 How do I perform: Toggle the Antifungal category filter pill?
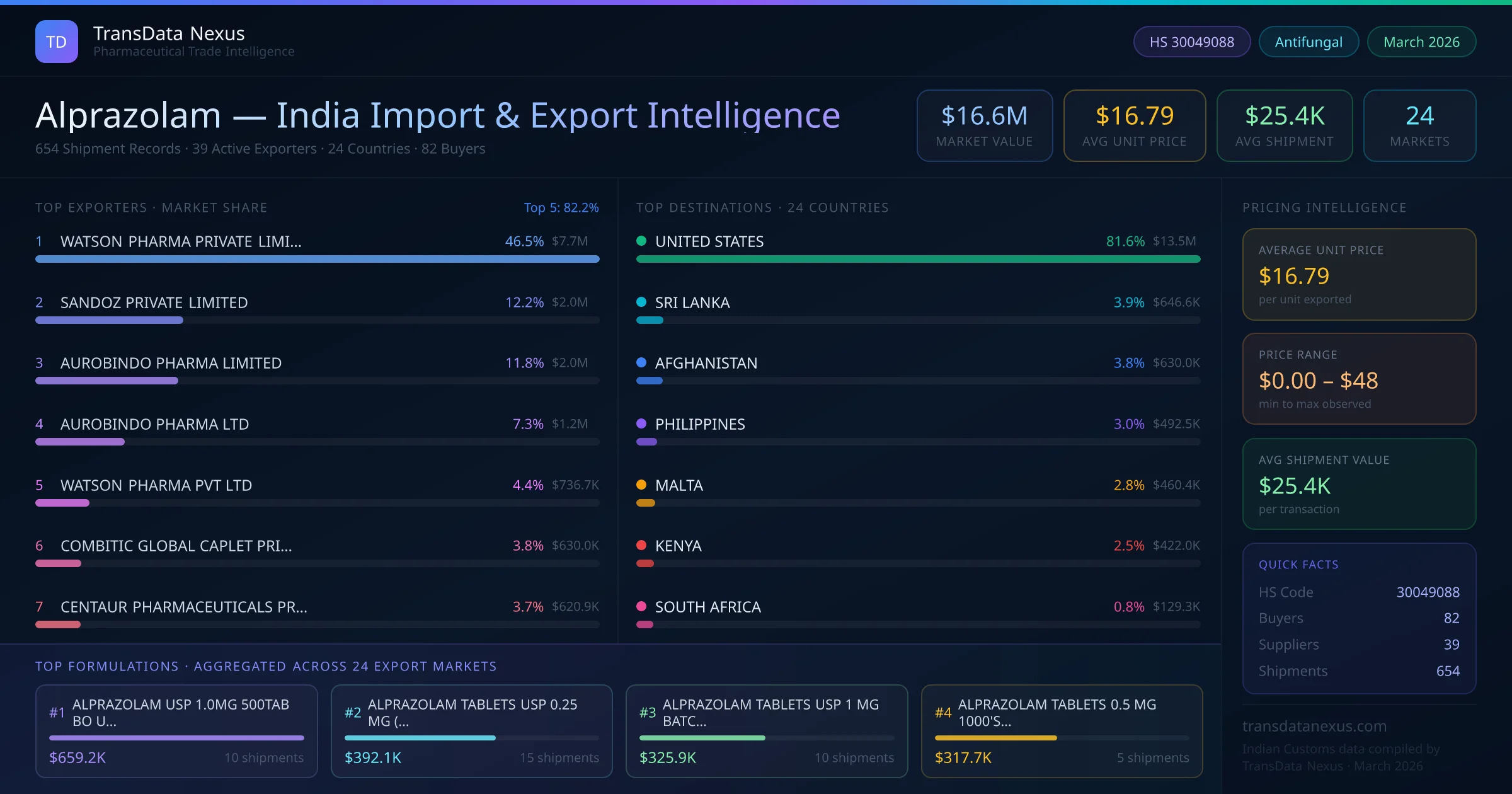[1308, 42]
